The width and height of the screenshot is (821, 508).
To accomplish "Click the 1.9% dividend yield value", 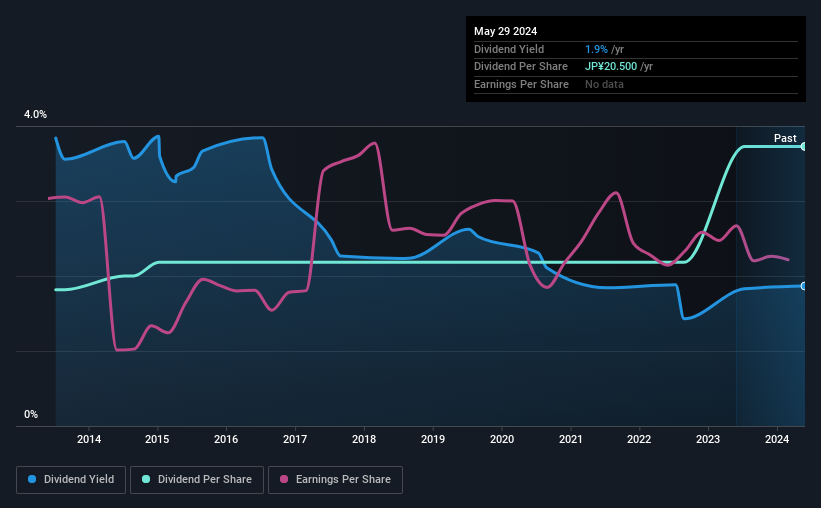I will tap(596, 49).
